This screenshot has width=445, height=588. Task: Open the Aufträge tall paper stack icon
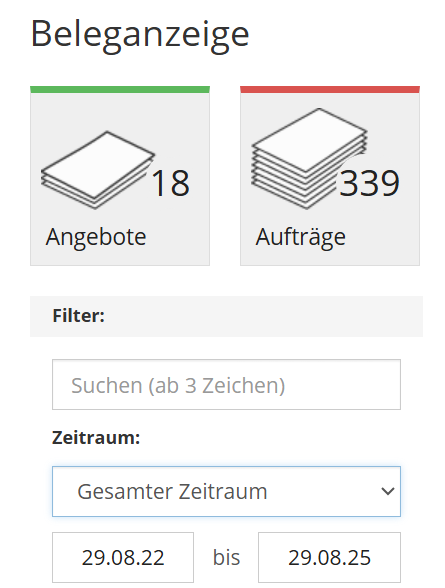pyautogui.click(x=309, y=158)
